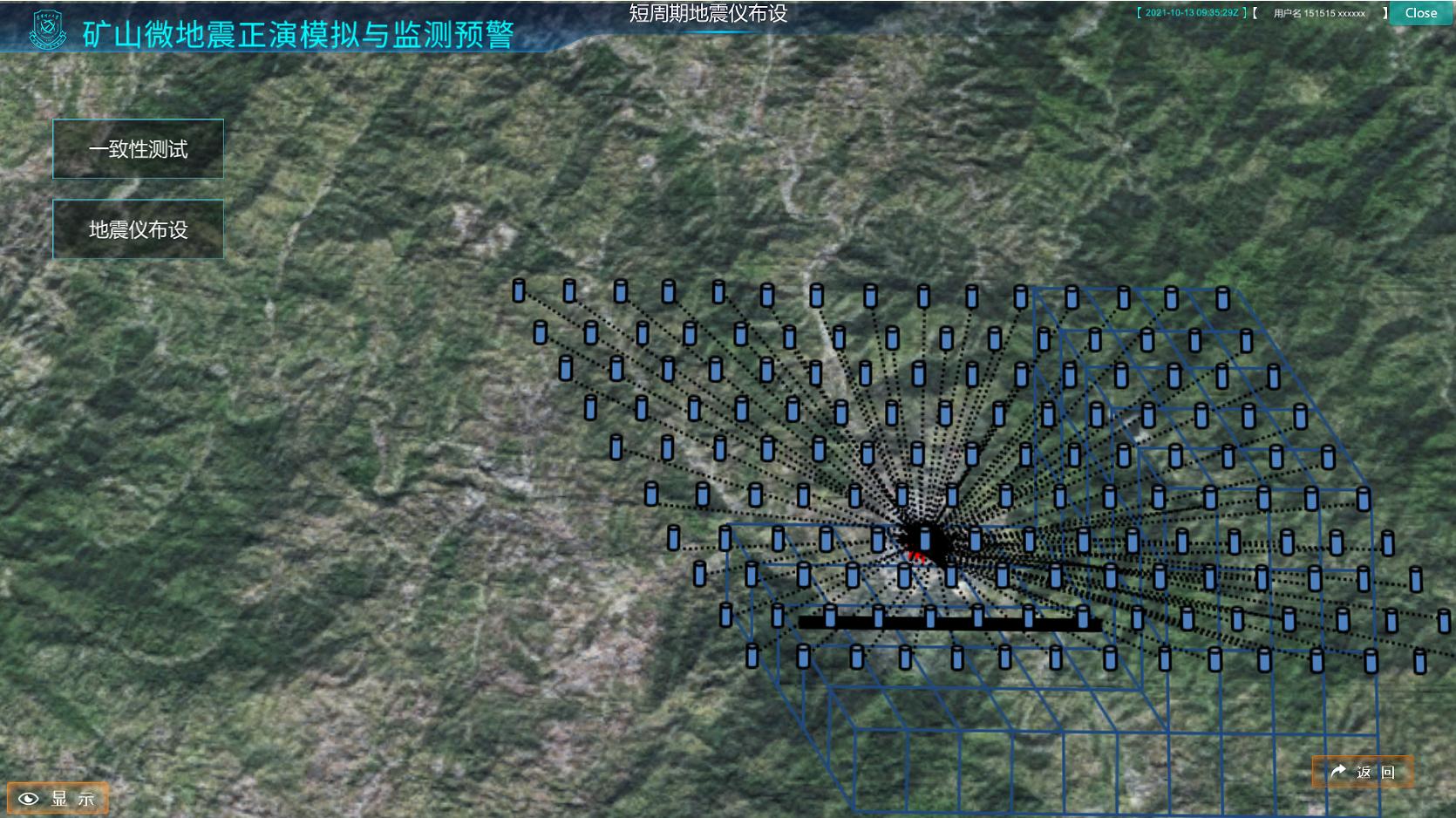Viewport: 1456px width, 818px height.
Task: Click the 2021-10-13 timestamp display
Action: 1191,13
